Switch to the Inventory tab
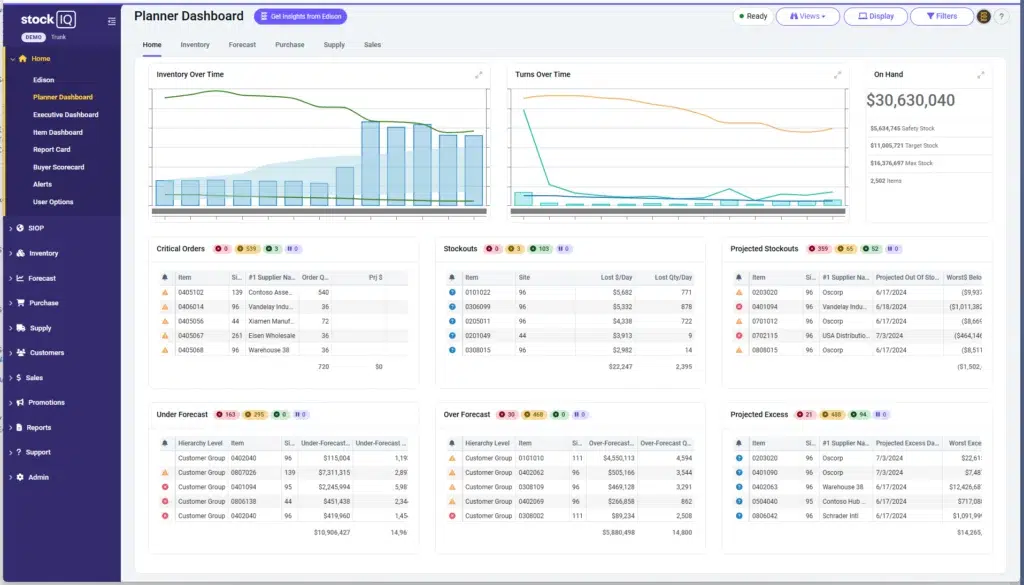 (195, 45)
